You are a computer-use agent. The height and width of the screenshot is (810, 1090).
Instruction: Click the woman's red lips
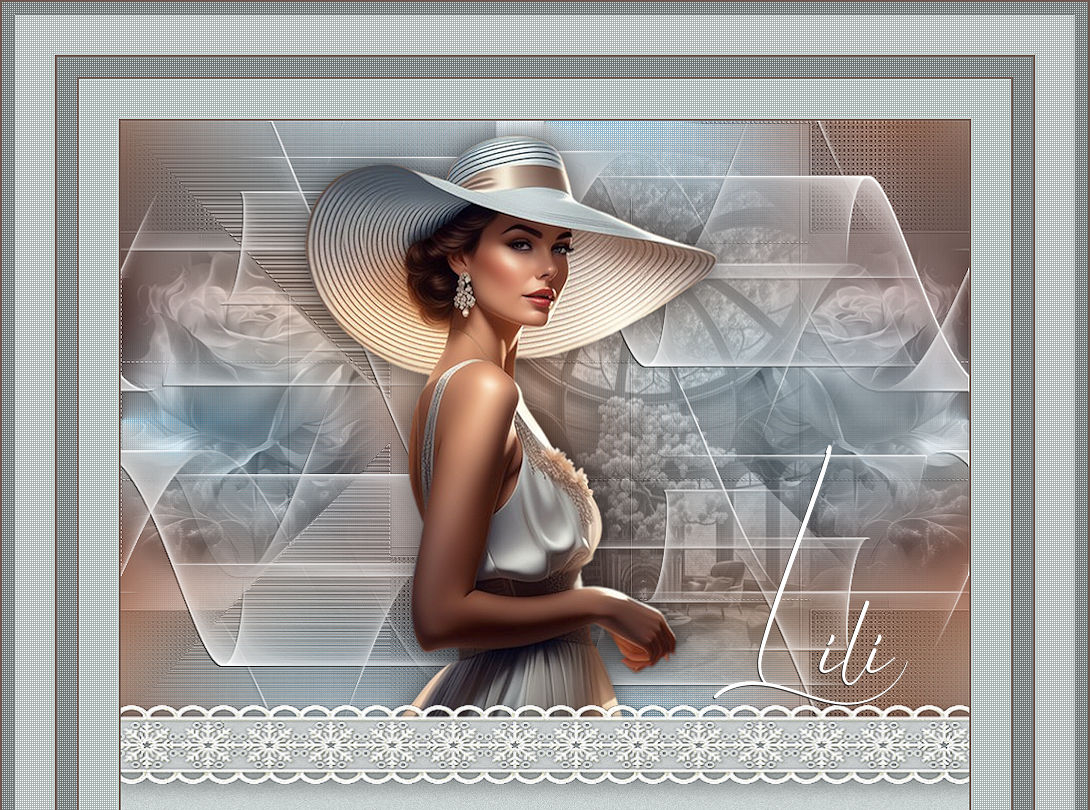click(541, 296)
